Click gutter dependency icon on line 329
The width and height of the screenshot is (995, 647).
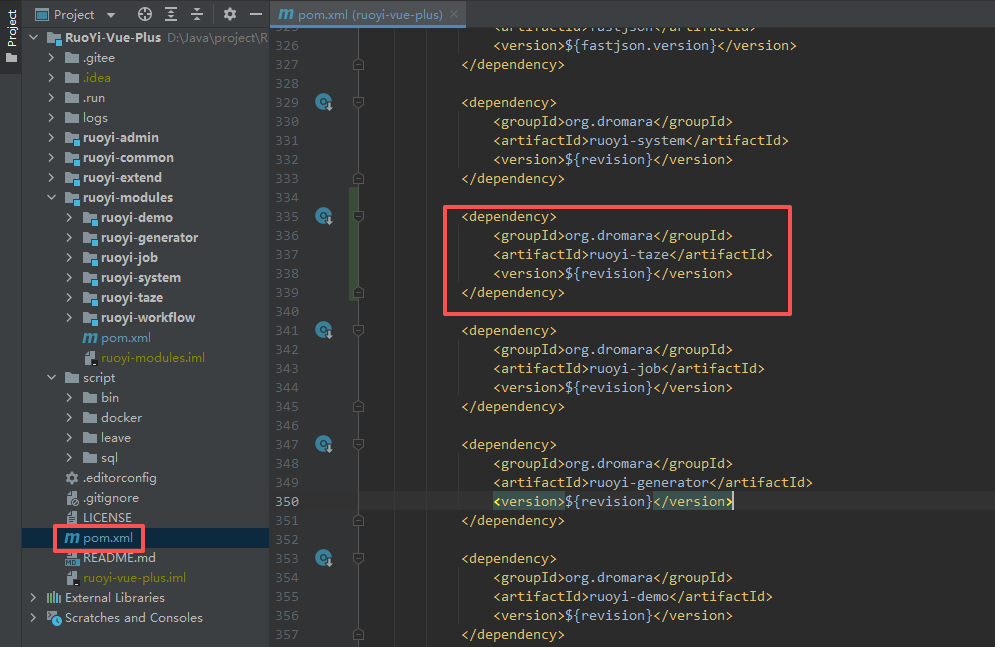tap(324, 102)
